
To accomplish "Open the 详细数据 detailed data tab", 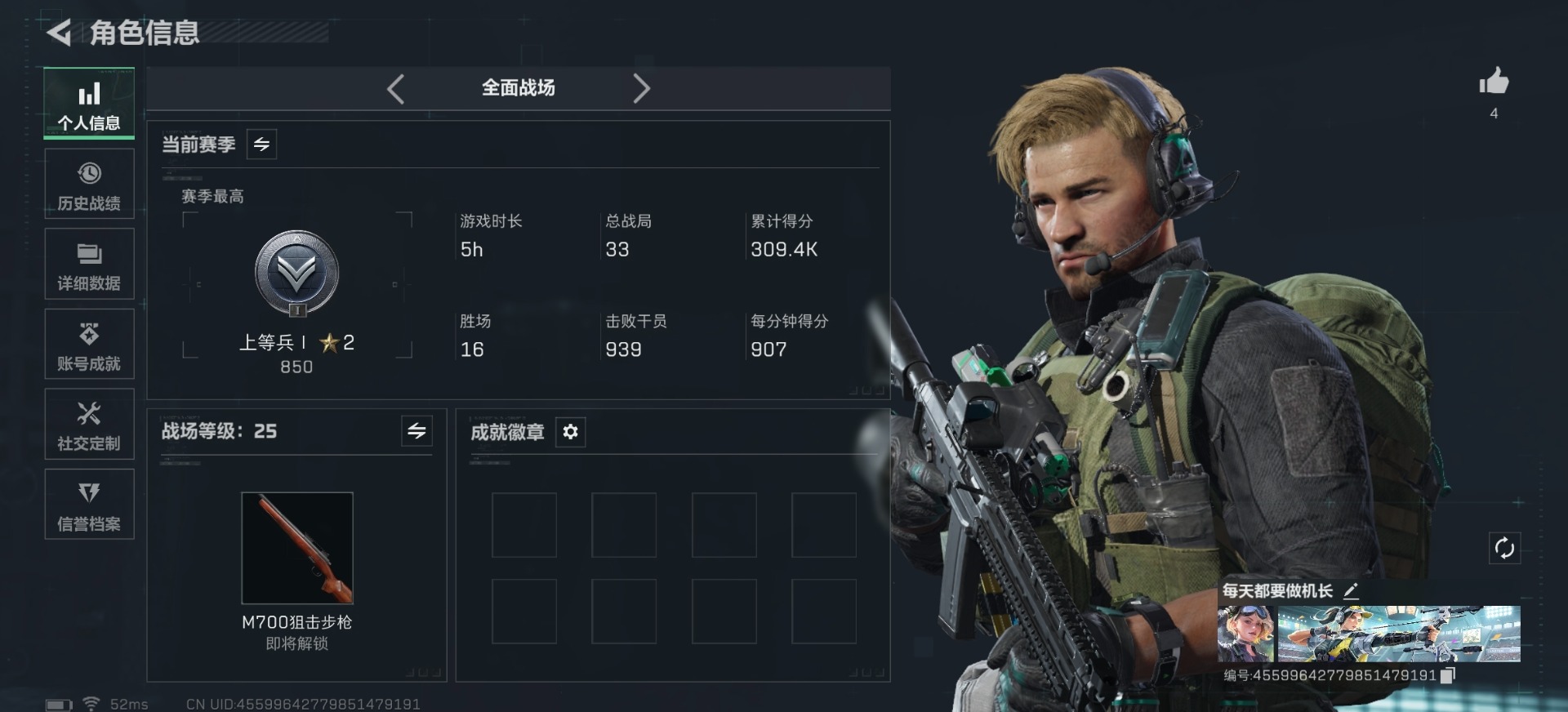I will pos(89,264).
